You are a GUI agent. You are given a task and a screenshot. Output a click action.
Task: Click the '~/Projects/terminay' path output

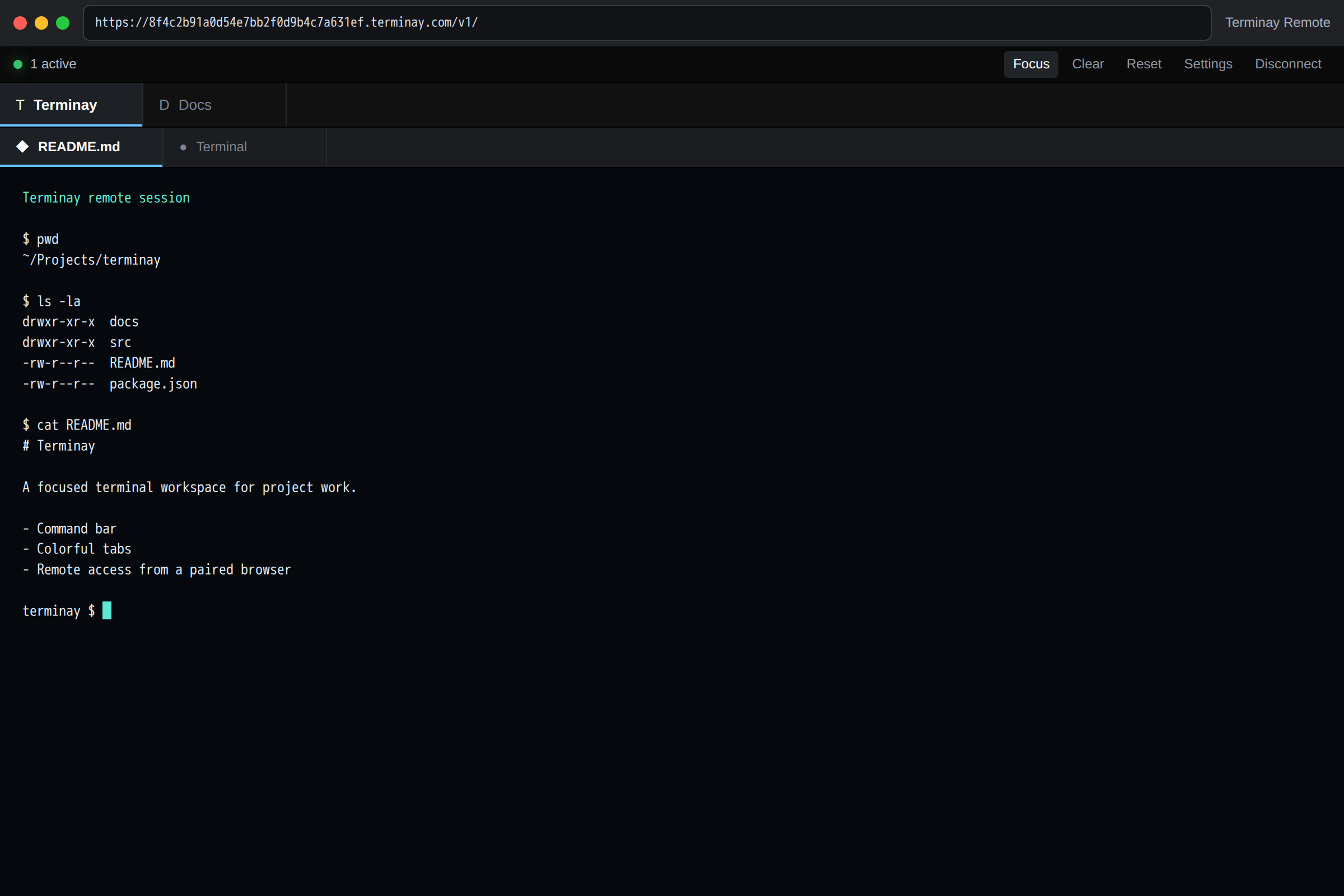point(91,260)
